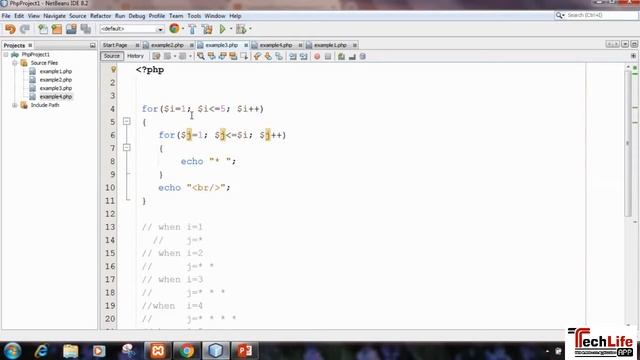Collapse the code fold at line 5
Image resolution: width=640 pixels, height=360 pixels.
[127, 121]
